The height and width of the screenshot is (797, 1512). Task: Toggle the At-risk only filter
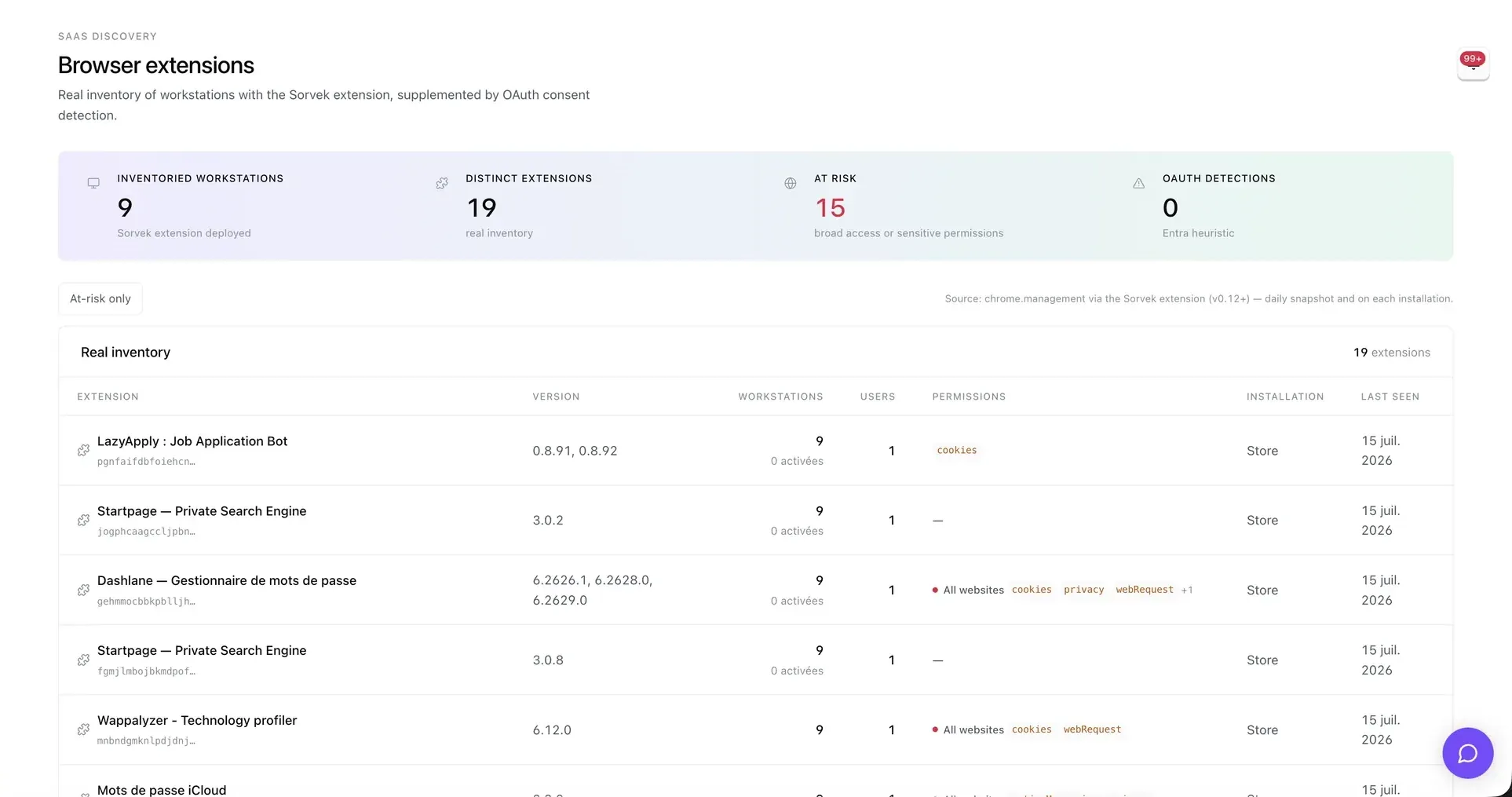pyautogui.click(x=100, y=298)
